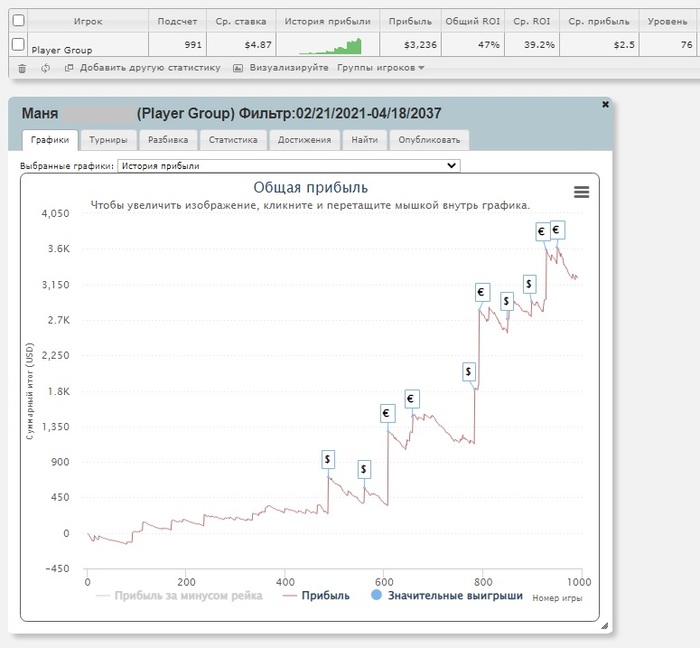This screenshot has width=700, height=648.
Task: Click the $ win marker near game 780
Action: coord(469,371)
